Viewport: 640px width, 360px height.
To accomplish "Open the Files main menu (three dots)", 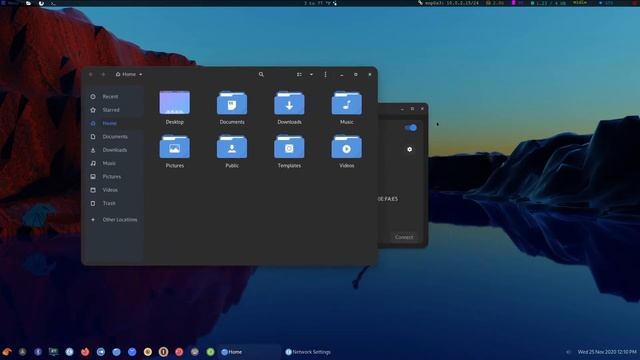I will point(325,74).
